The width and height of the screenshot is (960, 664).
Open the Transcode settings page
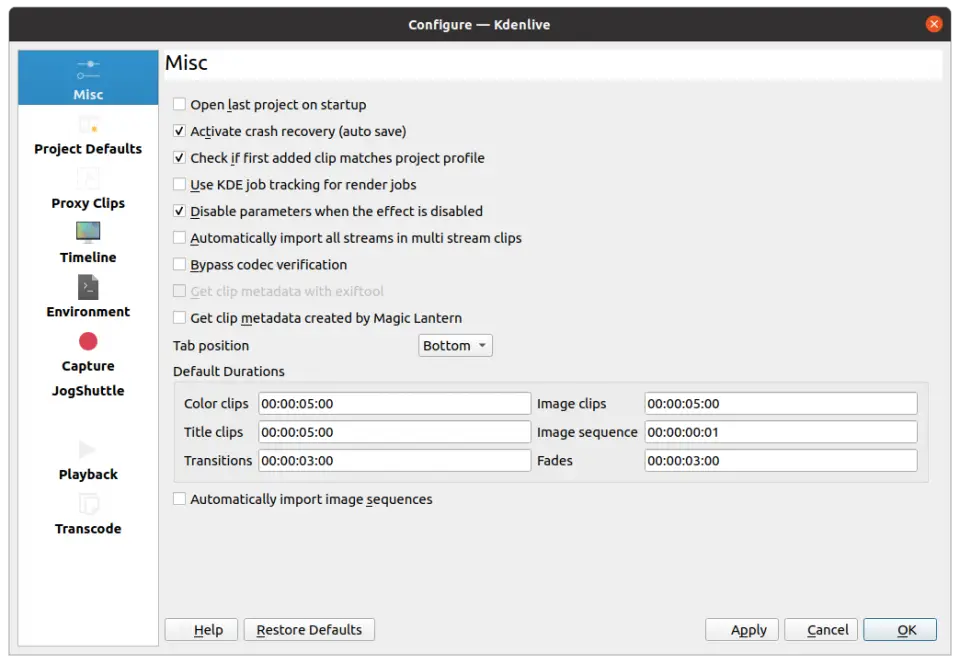tap(87, 518)
